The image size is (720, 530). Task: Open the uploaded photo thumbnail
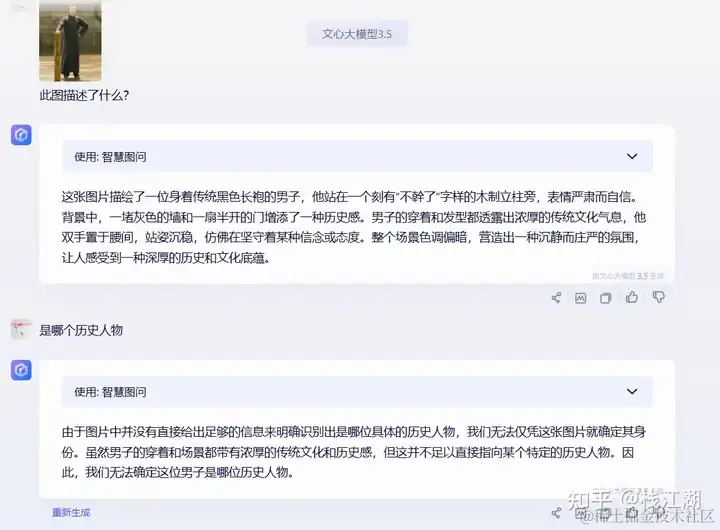tap(70, 40)
